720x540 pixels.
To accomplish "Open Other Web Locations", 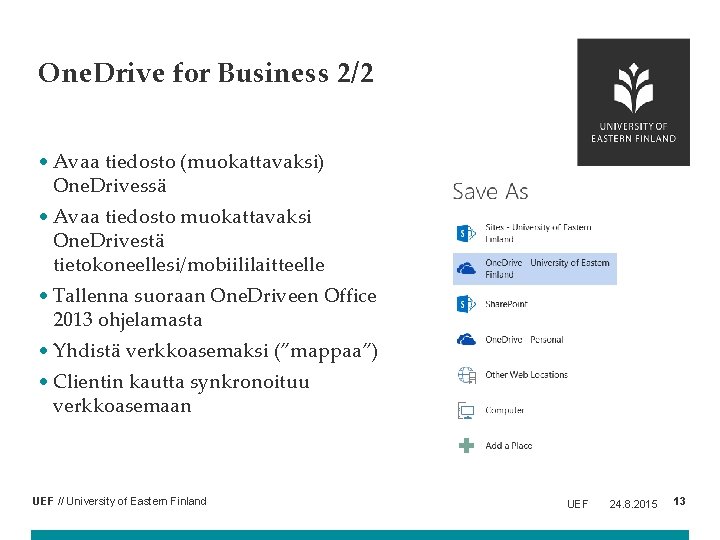I will pyautogui.click(x=534, y=375).
